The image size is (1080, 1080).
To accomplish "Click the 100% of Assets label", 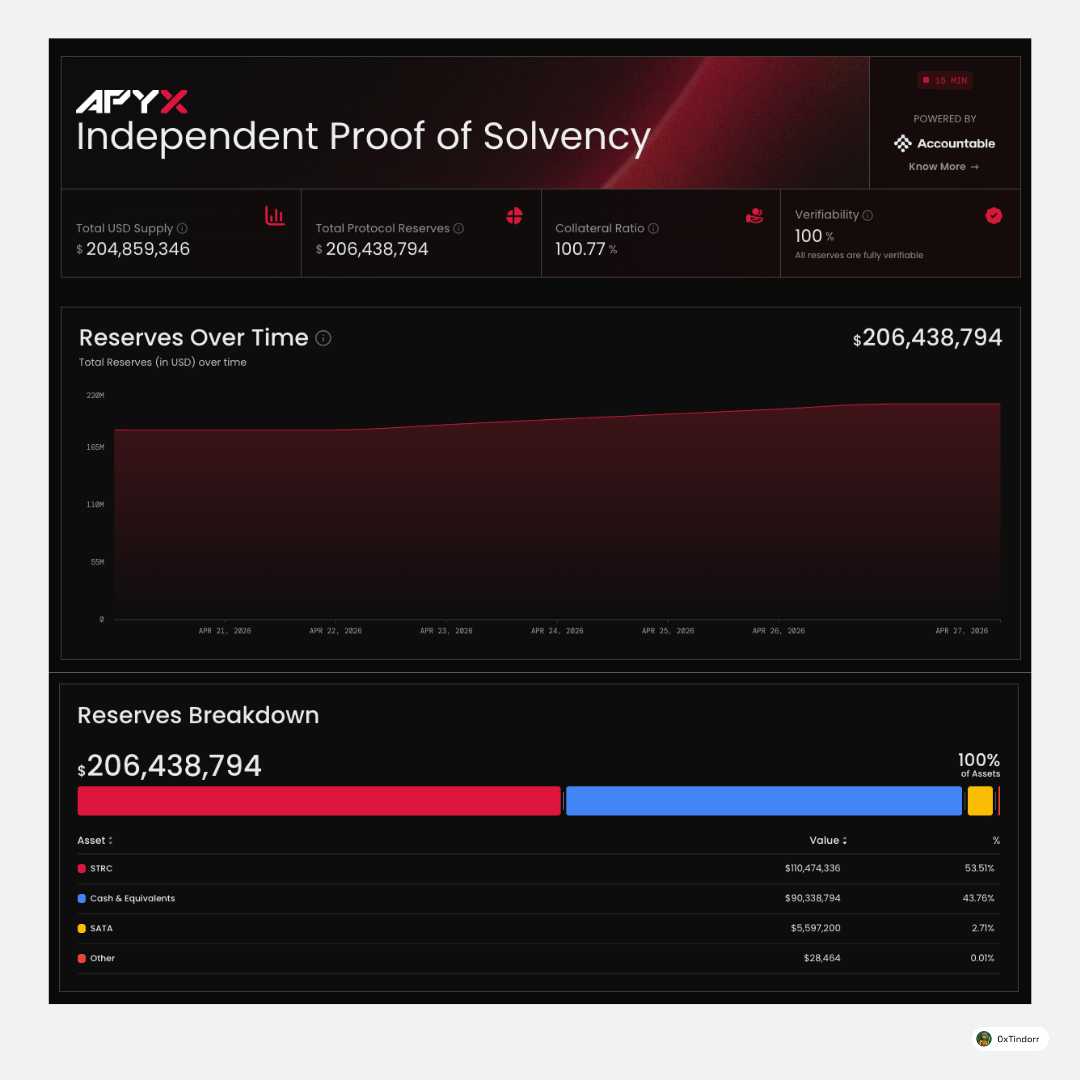I will coord(979,765).
